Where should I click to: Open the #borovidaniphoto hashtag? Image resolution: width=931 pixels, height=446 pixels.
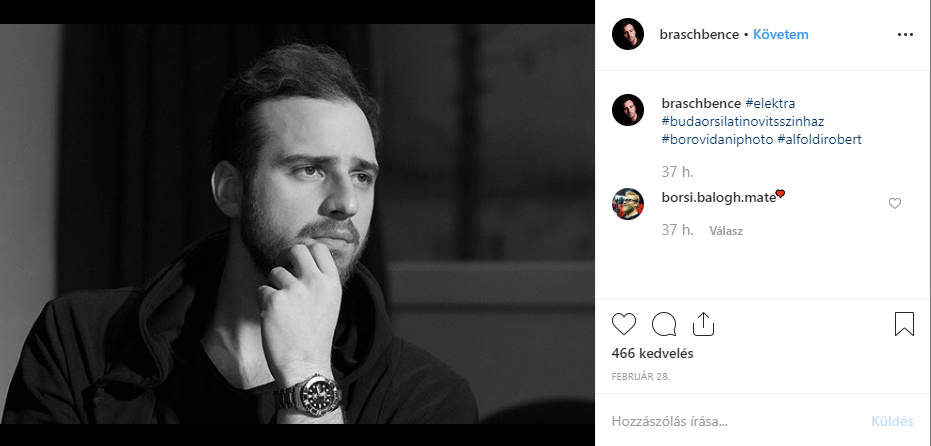(716, 139)
